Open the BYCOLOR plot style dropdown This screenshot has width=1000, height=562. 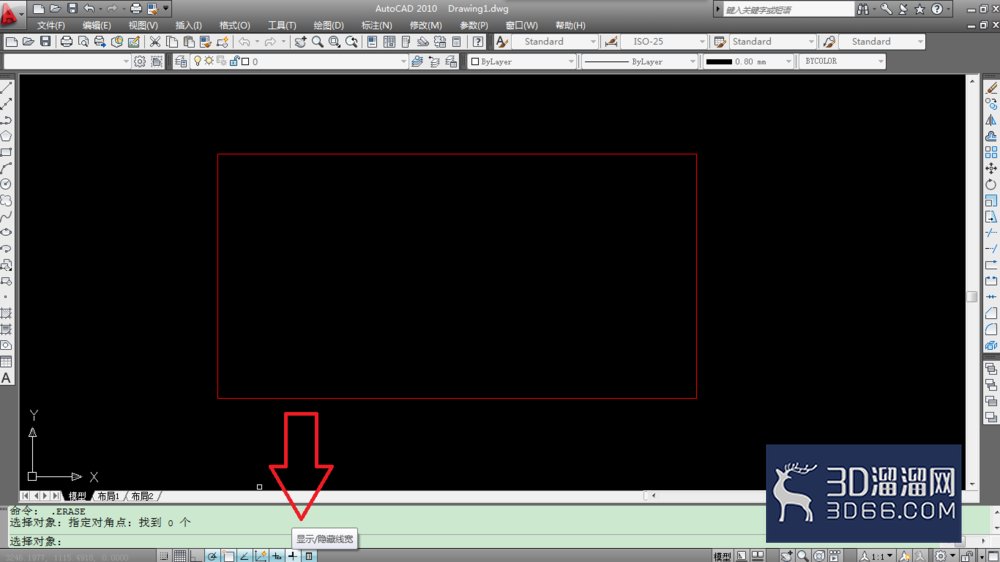tap(842, 61)
